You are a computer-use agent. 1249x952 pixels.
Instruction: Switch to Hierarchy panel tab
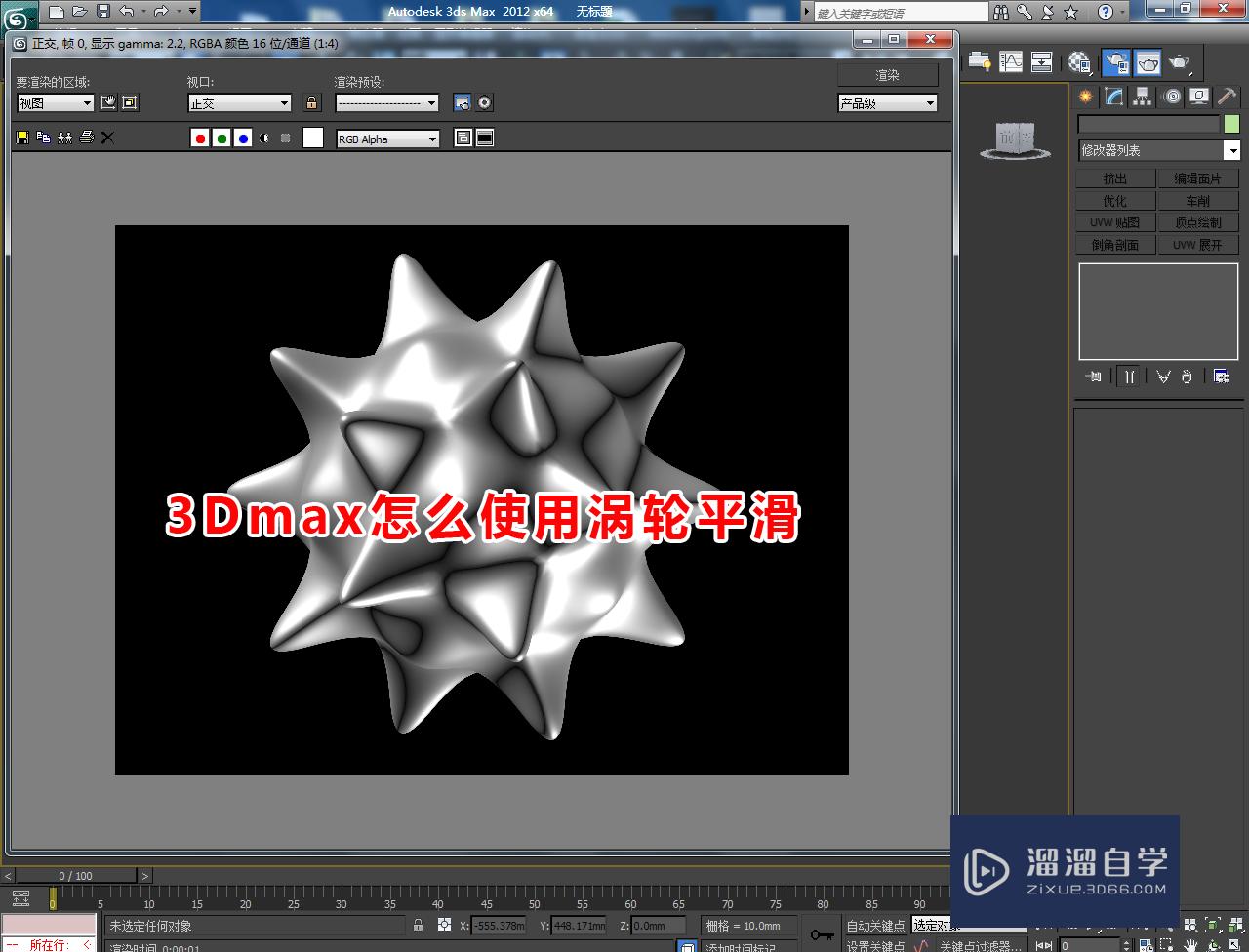[1143, 96]
